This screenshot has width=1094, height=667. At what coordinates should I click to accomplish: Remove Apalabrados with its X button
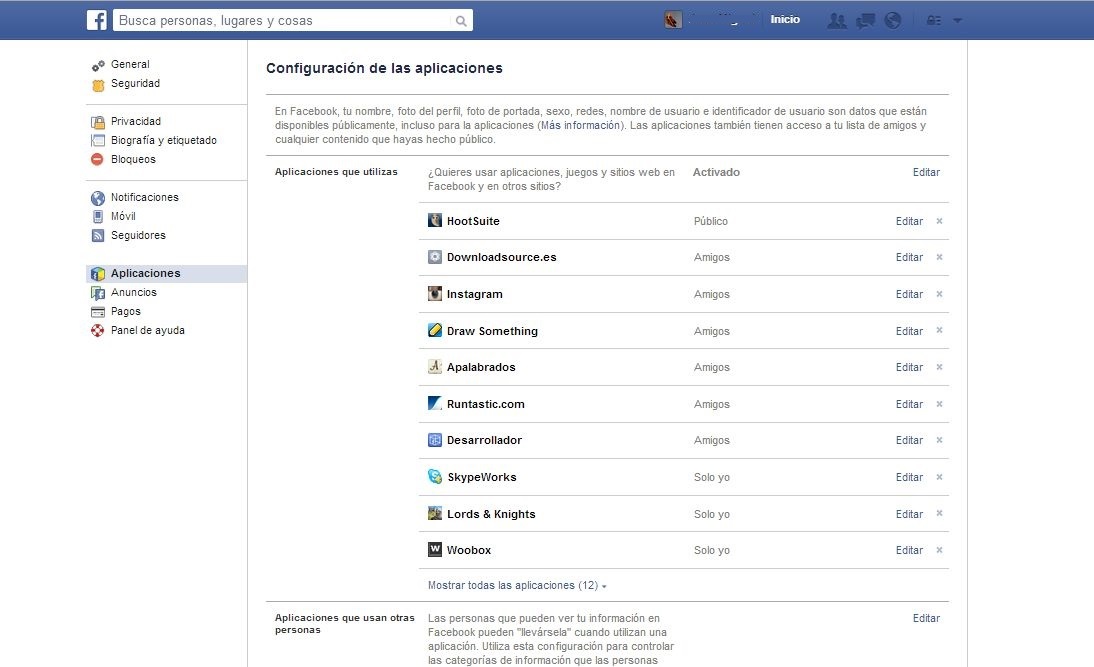pos(939,367)
